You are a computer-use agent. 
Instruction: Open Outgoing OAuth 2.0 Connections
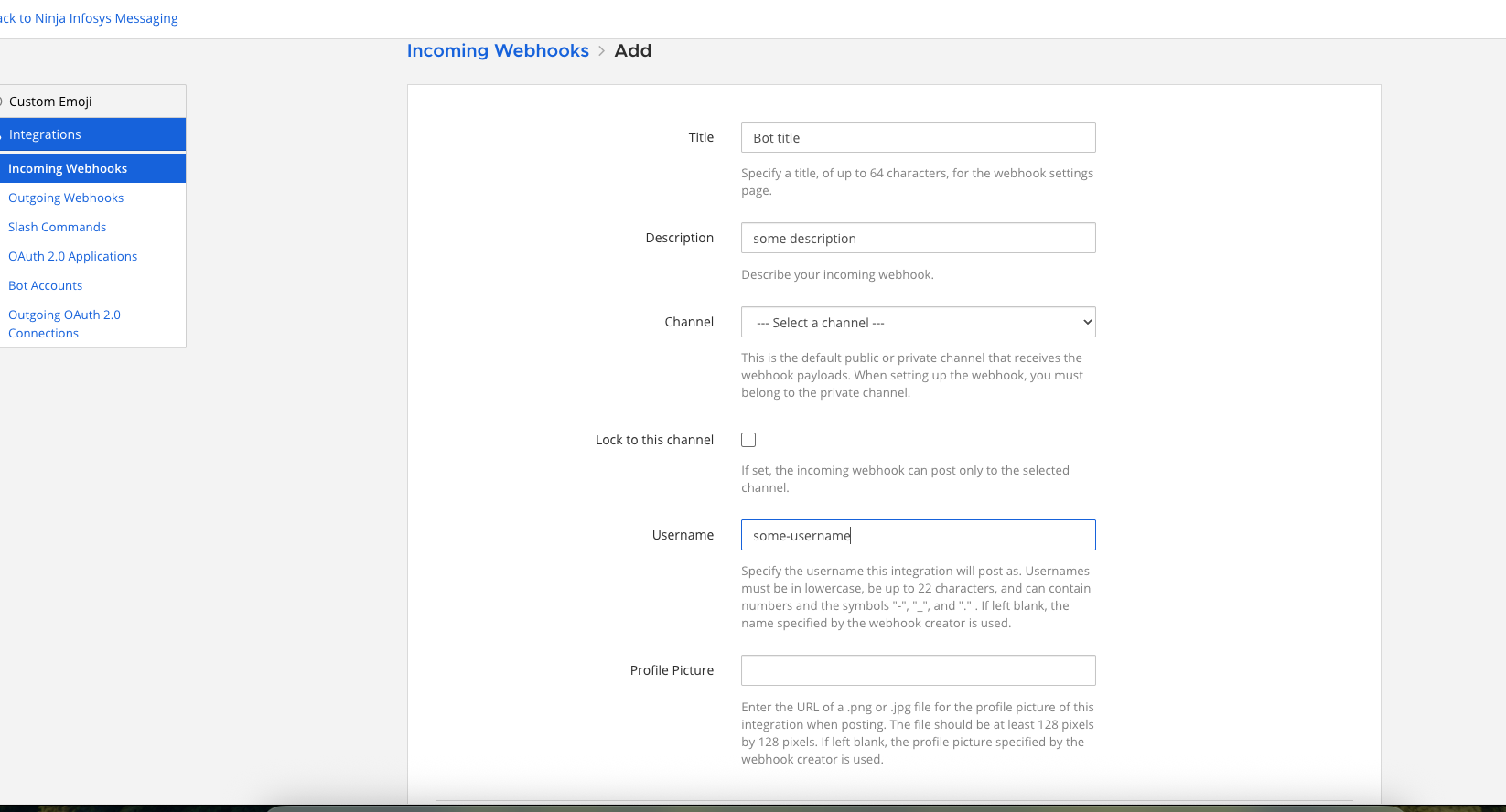pyautogui.click(x=64, y=324)
